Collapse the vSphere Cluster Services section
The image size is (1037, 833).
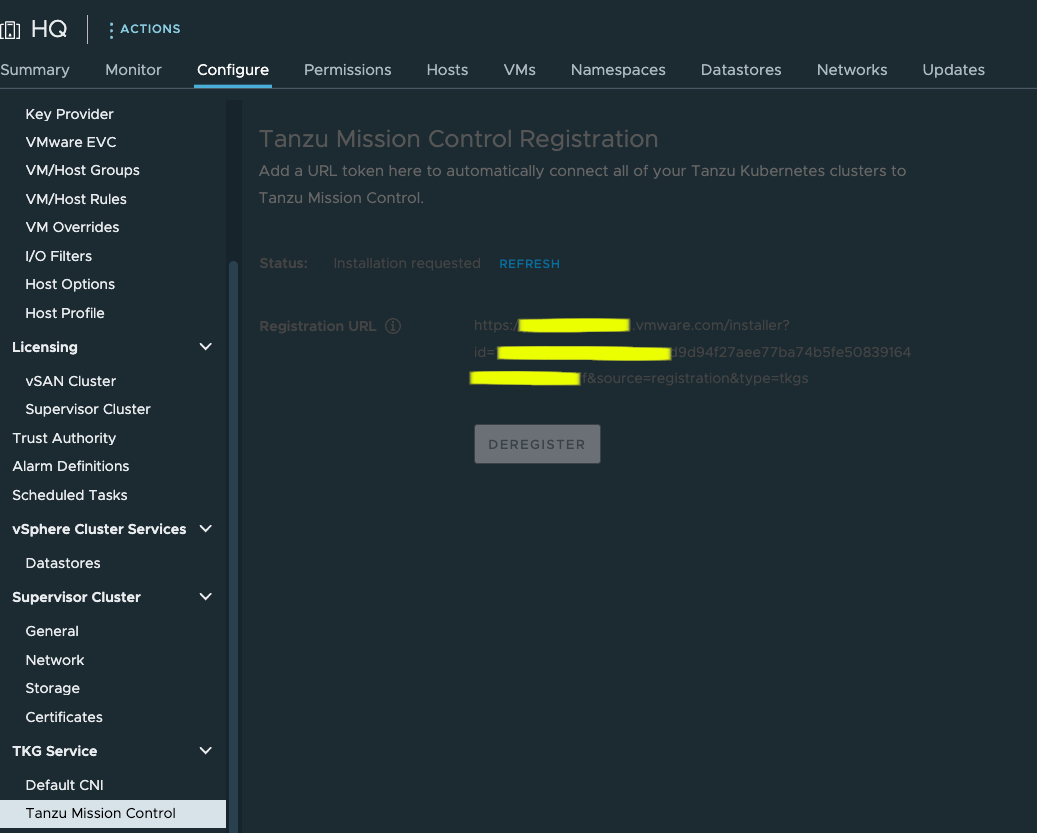click(205, 529)
